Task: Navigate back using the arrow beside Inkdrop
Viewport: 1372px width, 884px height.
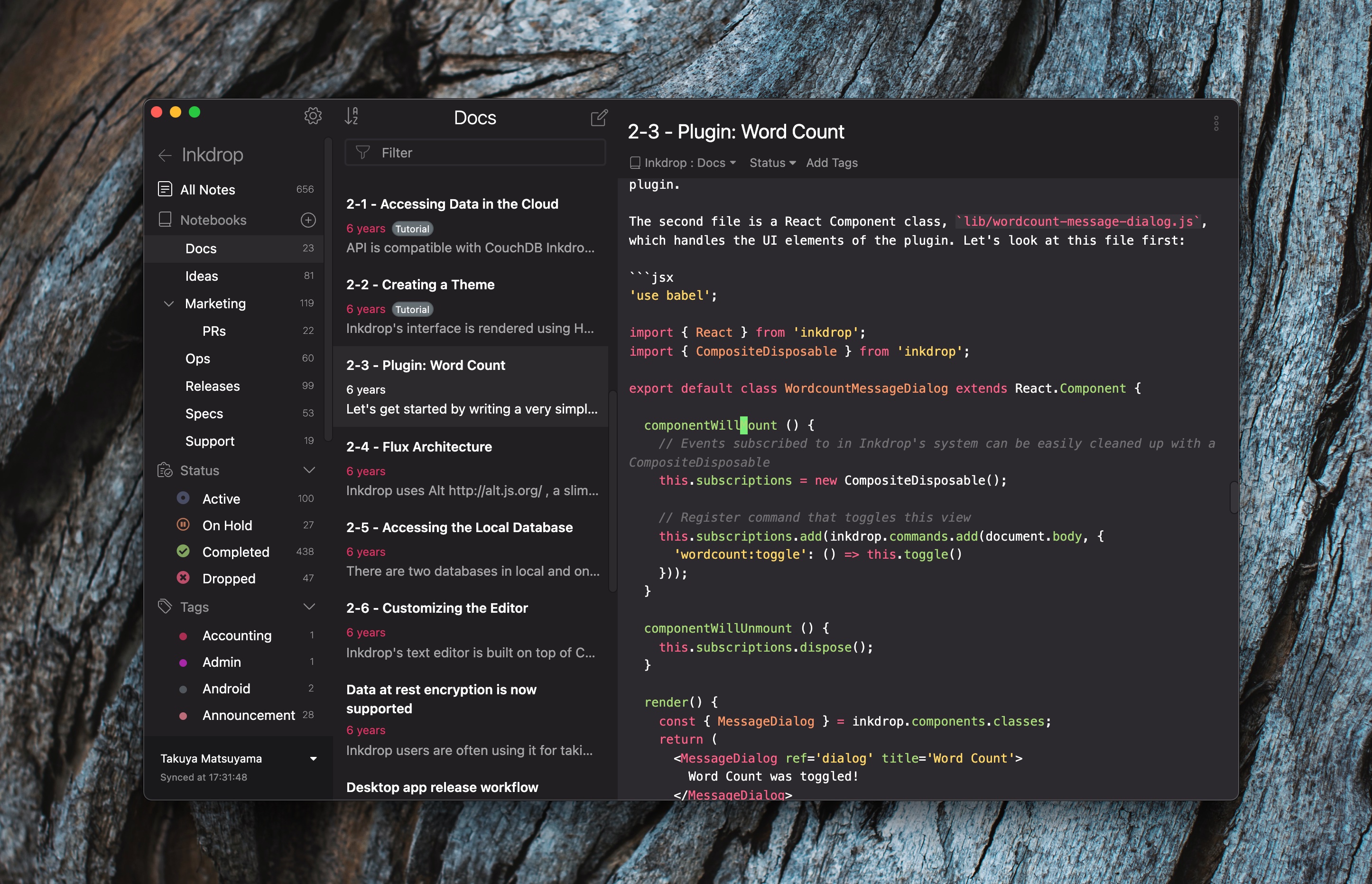Action: point(165,155)
